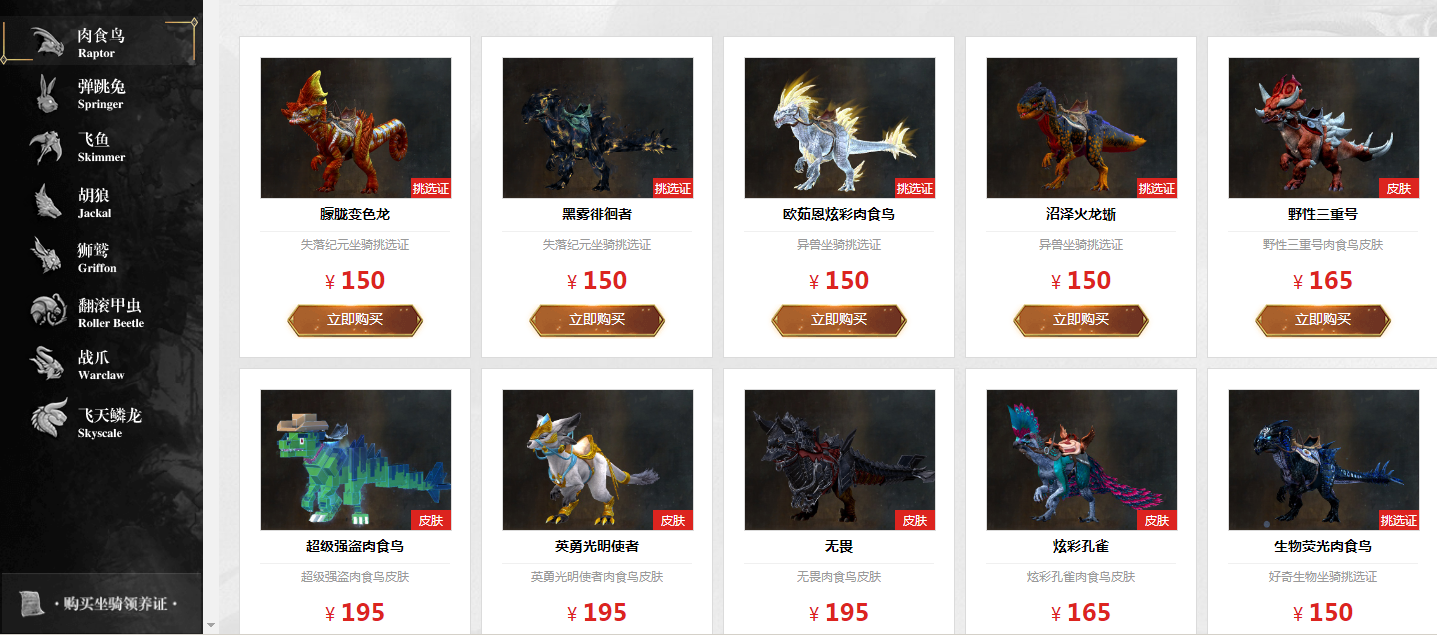This screenshot has width=1437, height=636.
Task: Open the Griffon mount category
Action: coord(47,255)
